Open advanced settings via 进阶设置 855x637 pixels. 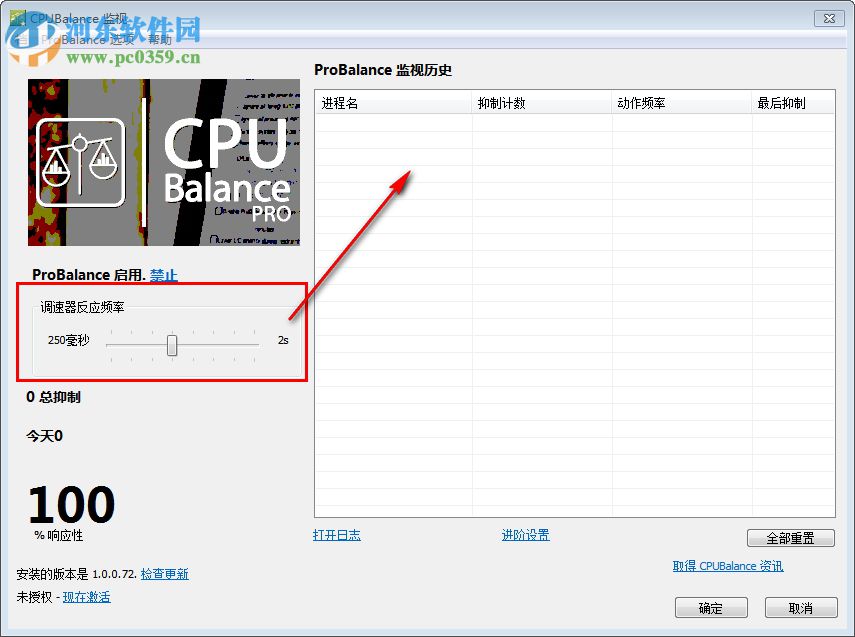tap(524, 535)
